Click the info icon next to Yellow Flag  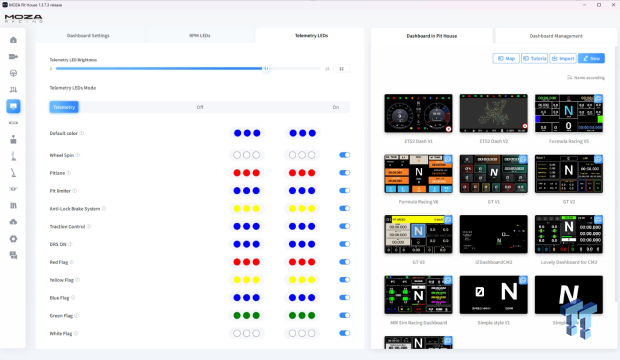click(x=78, y=280)
